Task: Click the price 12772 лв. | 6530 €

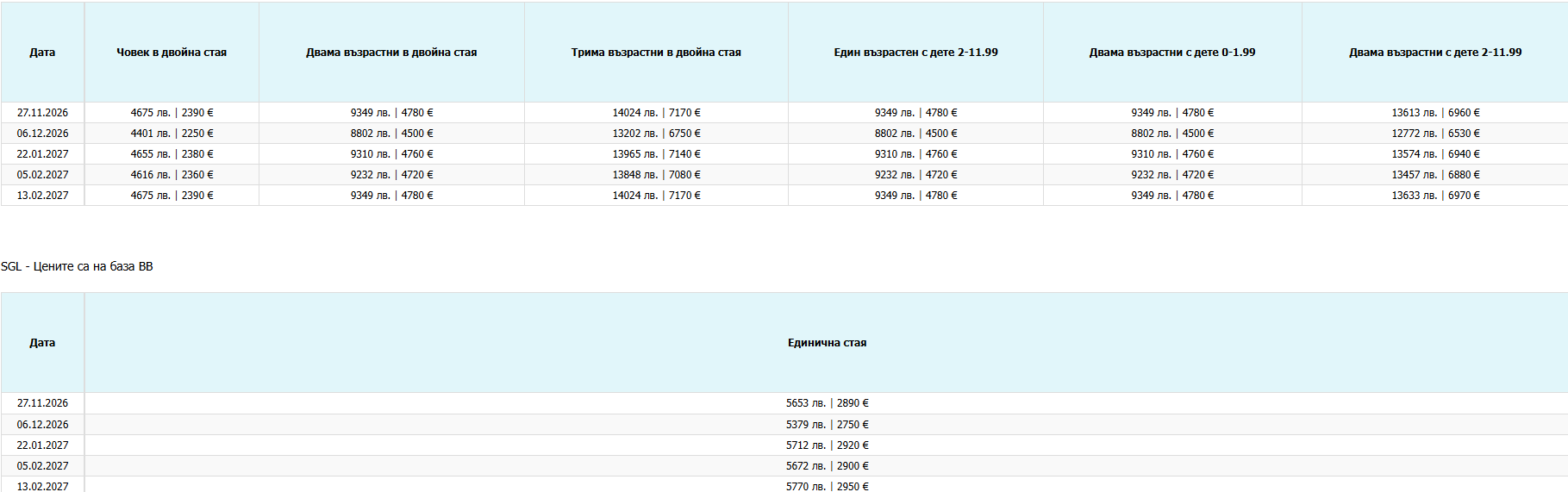Action: (x=1435, y=134)
